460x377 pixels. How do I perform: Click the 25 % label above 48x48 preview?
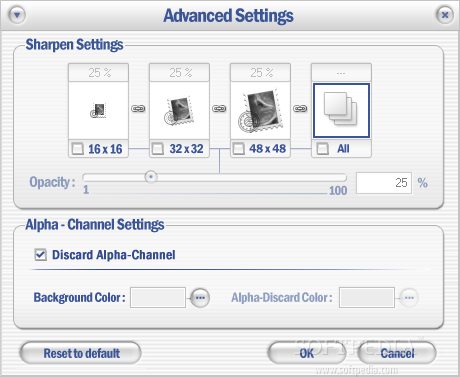pyautogui.click(x=262, y=72)
